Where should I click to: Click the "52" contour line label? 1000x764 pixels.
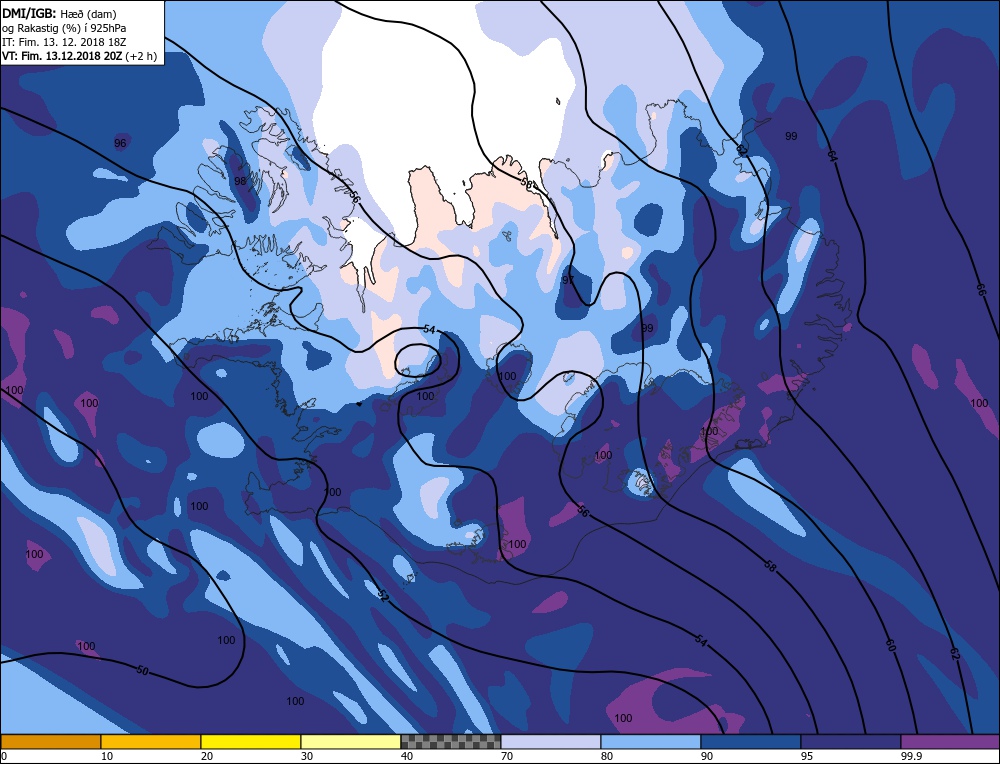(383, 596)
